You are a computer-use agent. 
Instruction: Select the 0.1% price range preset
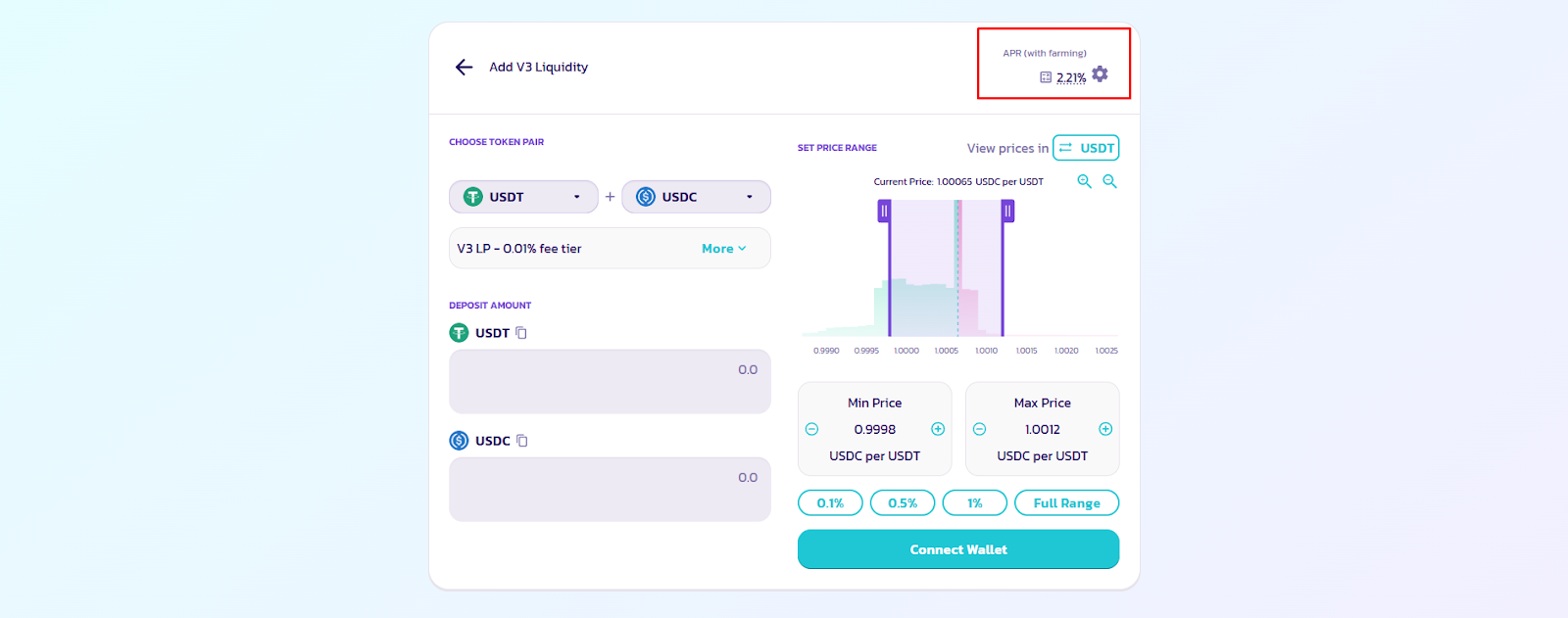tap(830, 503)
